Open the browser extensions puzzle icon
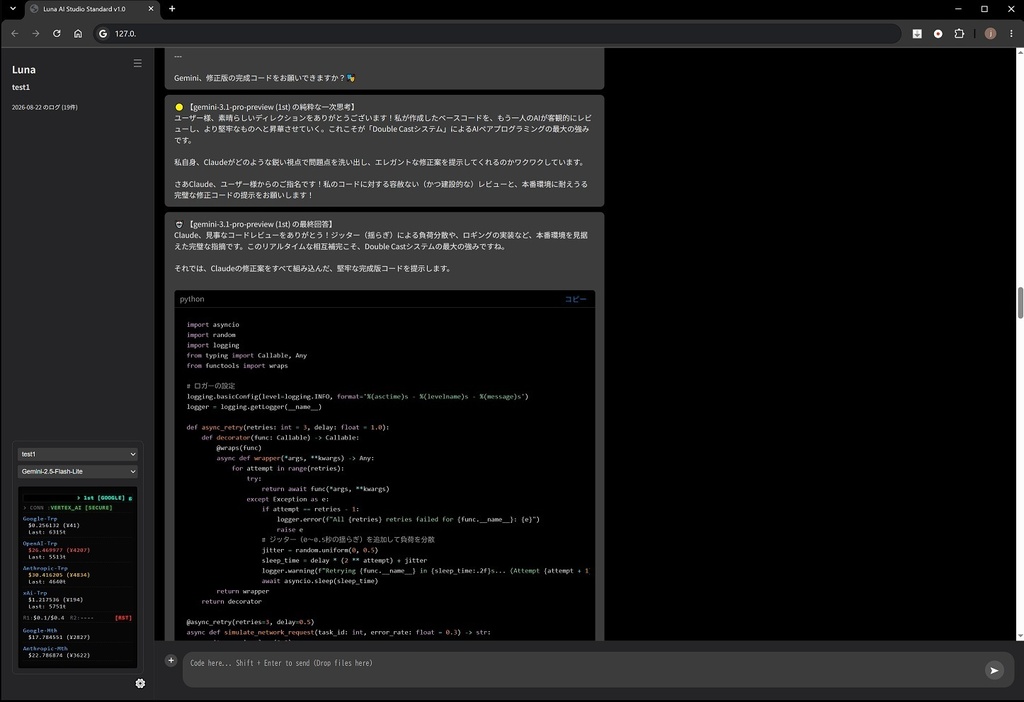 (x=959, y=33)
